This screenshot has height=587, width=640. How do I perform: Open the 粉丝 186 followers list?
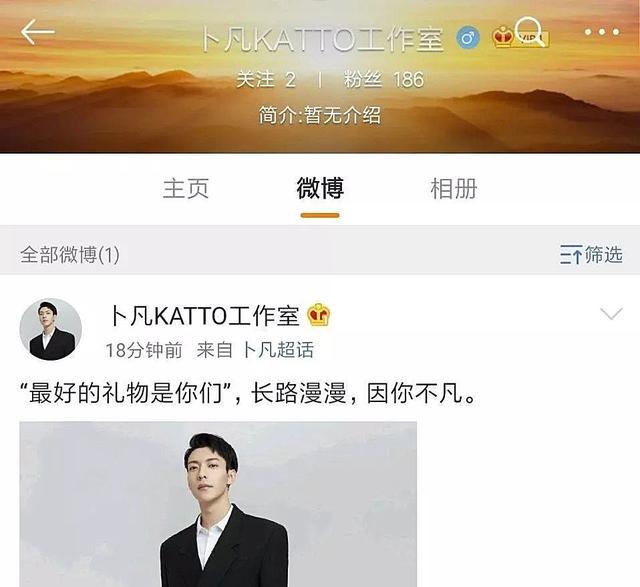(384, 79)
